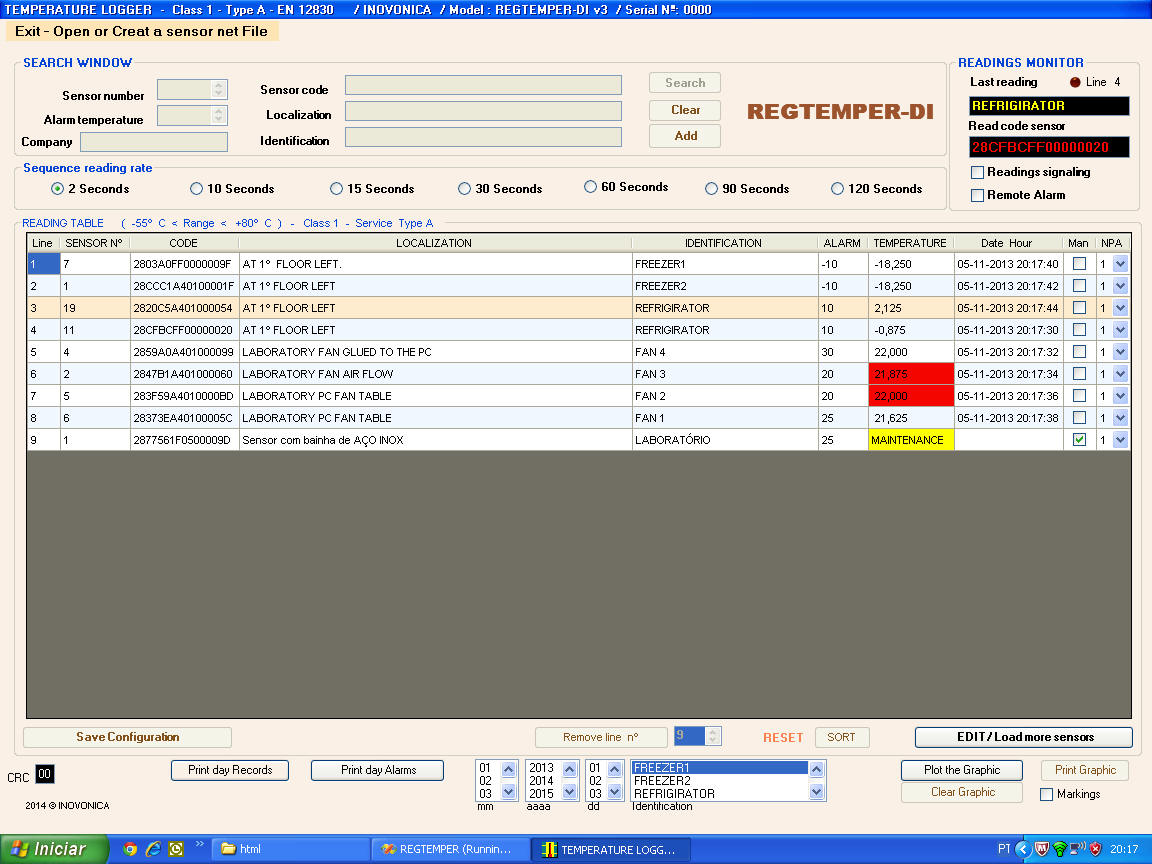The height and width of the screenshot is (864, 1152).
Task: Click the Plot the Graphic button
Action: tap(962, 770)
